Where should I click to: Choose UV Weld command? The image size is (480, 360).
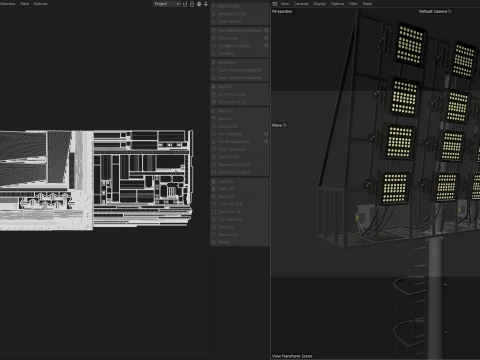point(240,53)
